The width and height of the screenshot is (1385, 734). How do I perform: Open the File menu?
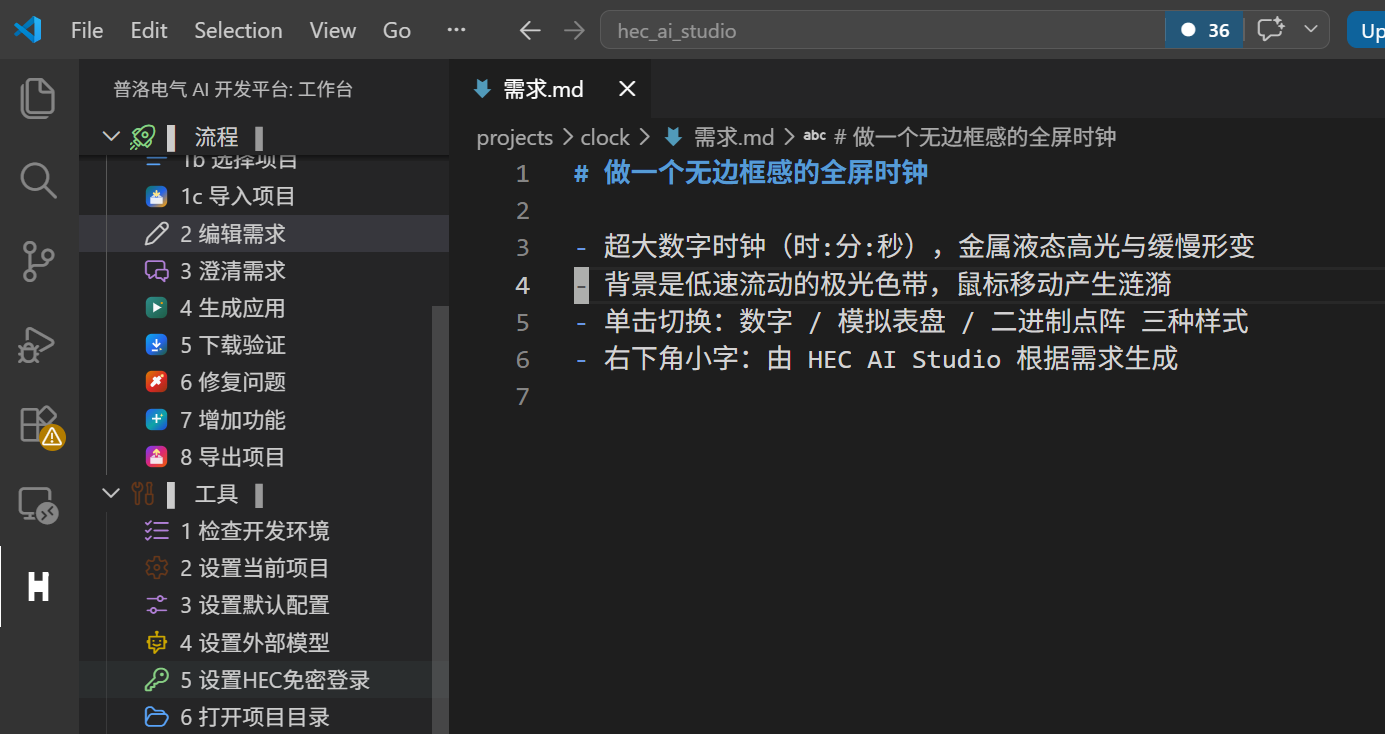87,30
